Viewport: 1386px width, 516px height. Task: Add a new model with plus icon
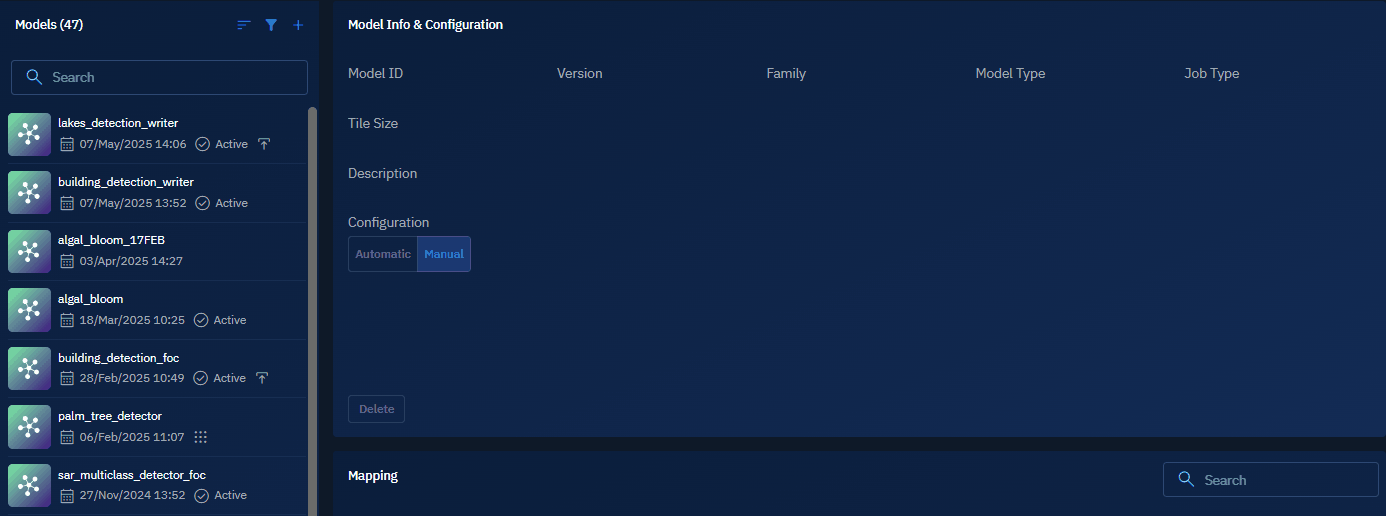pos(298,25)
